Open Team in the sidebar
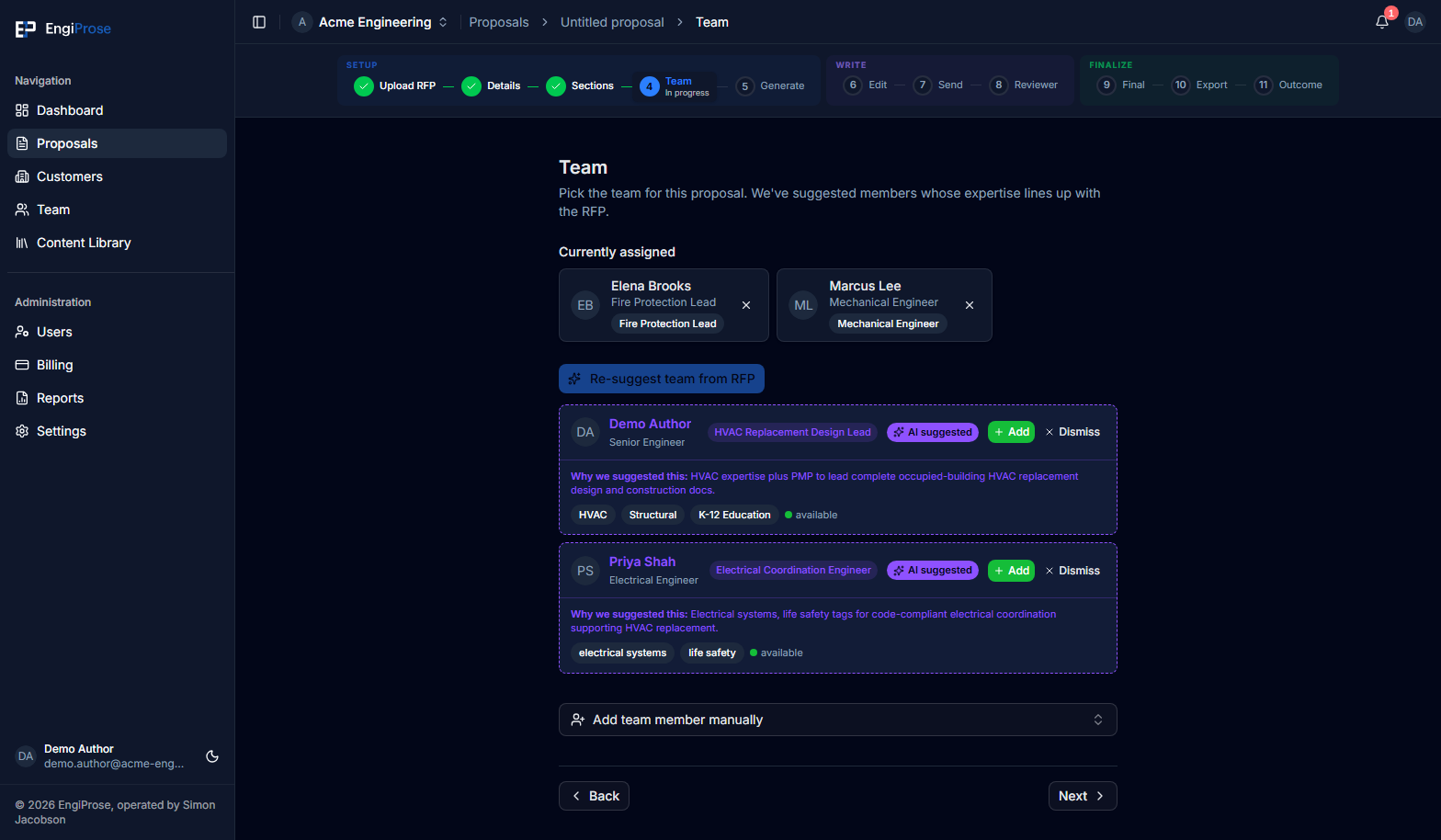1441x840 pixels. point(117,210)
